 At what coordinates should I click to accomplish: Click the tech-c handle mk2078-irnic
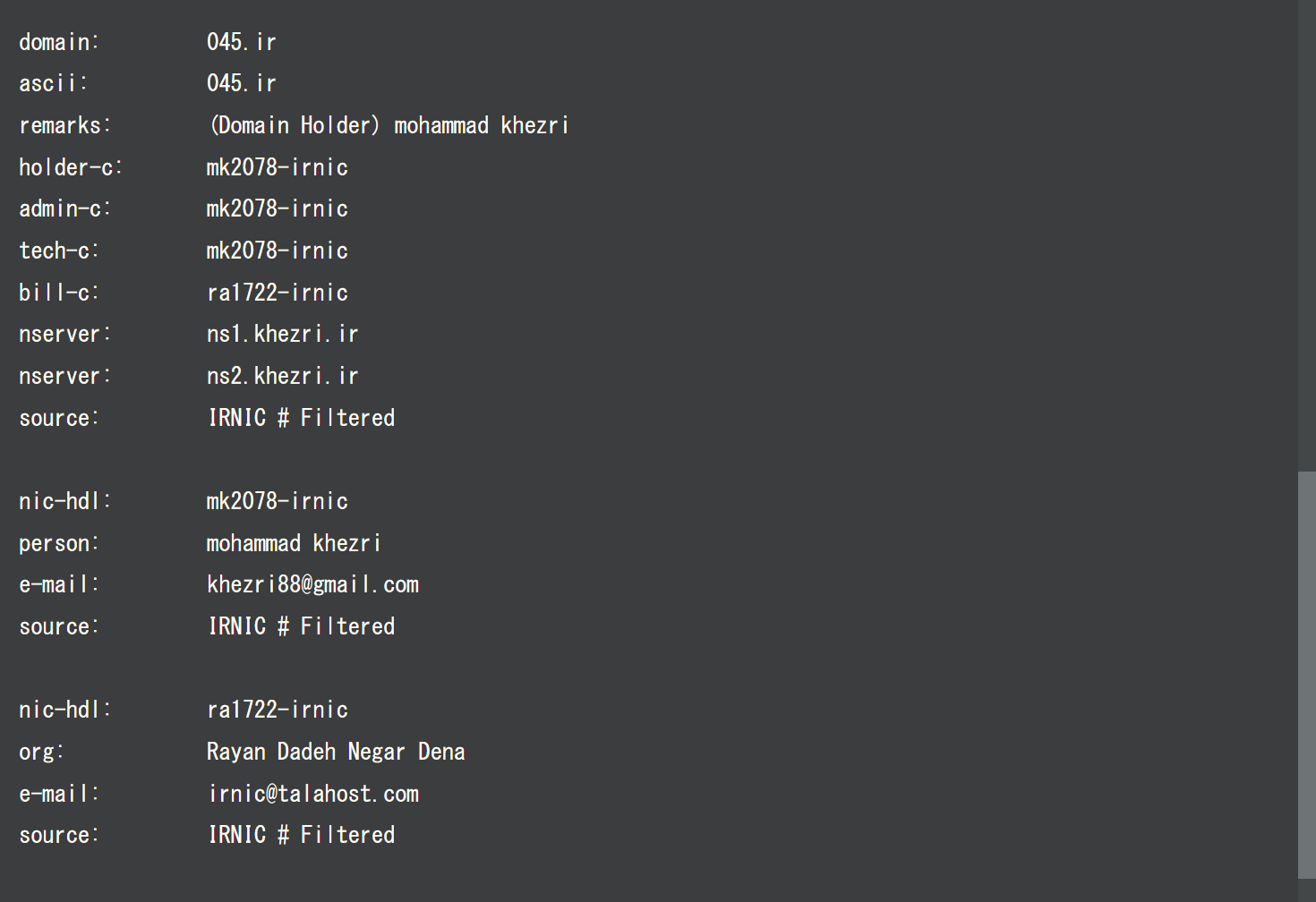coord(277,251)
